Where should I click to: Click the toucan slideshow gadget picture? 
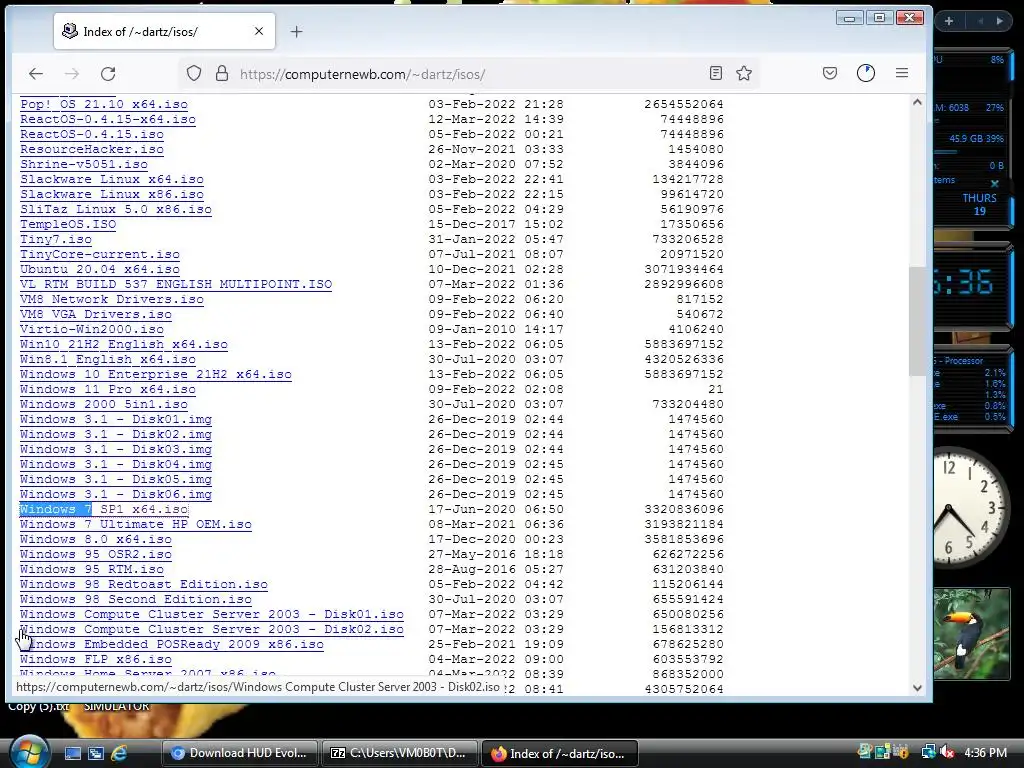coord(972,634)
